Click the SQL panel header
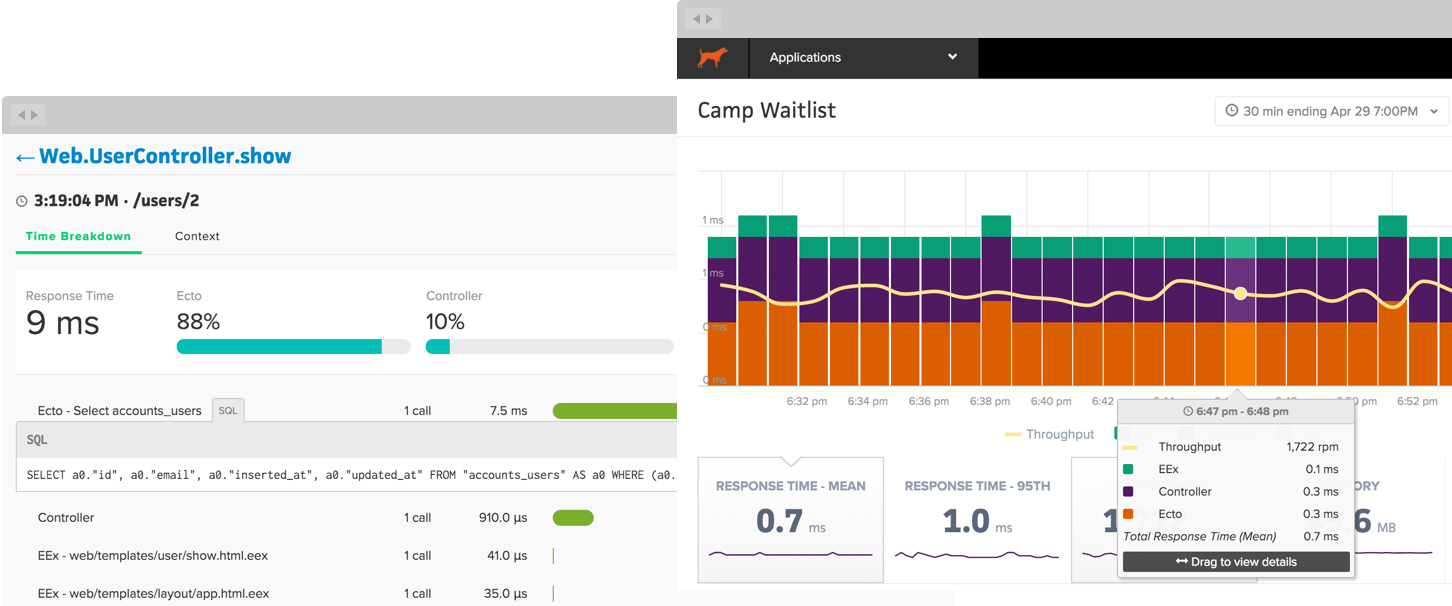 pyautogui.click(x=346, y=440)
